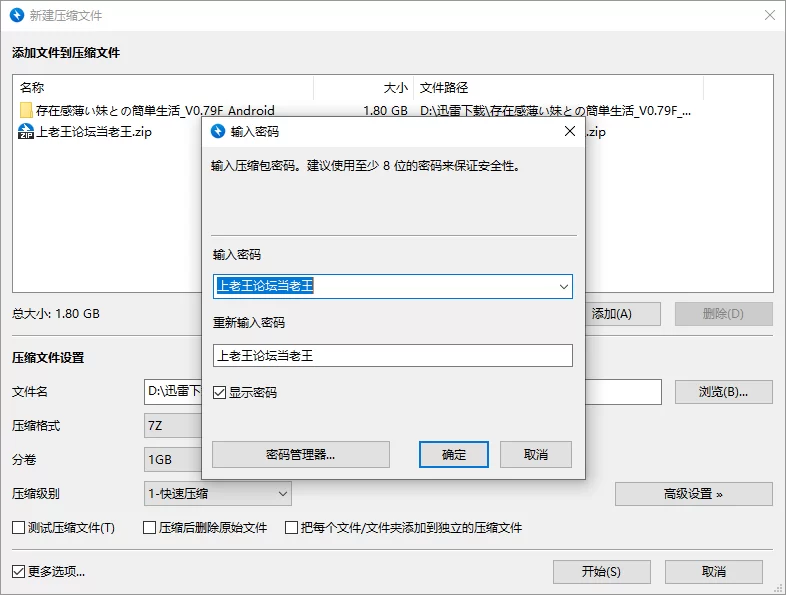This screenshot has height=595, width=786.
Task: Open the 密码管理器... button
Action: click(x=301, y=455)
